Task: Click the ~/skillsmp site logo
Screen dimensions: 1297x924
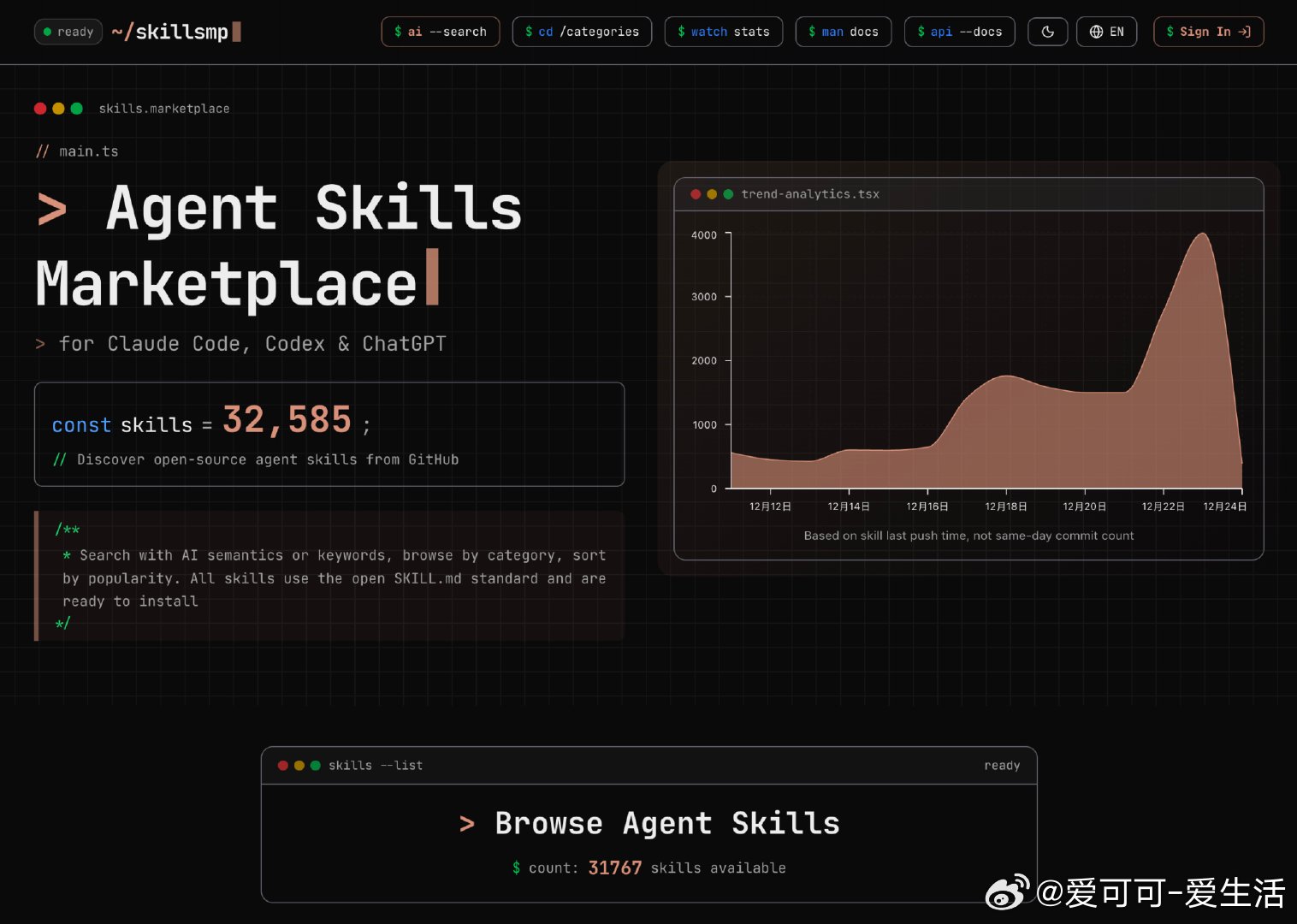Action: (176, 32)
